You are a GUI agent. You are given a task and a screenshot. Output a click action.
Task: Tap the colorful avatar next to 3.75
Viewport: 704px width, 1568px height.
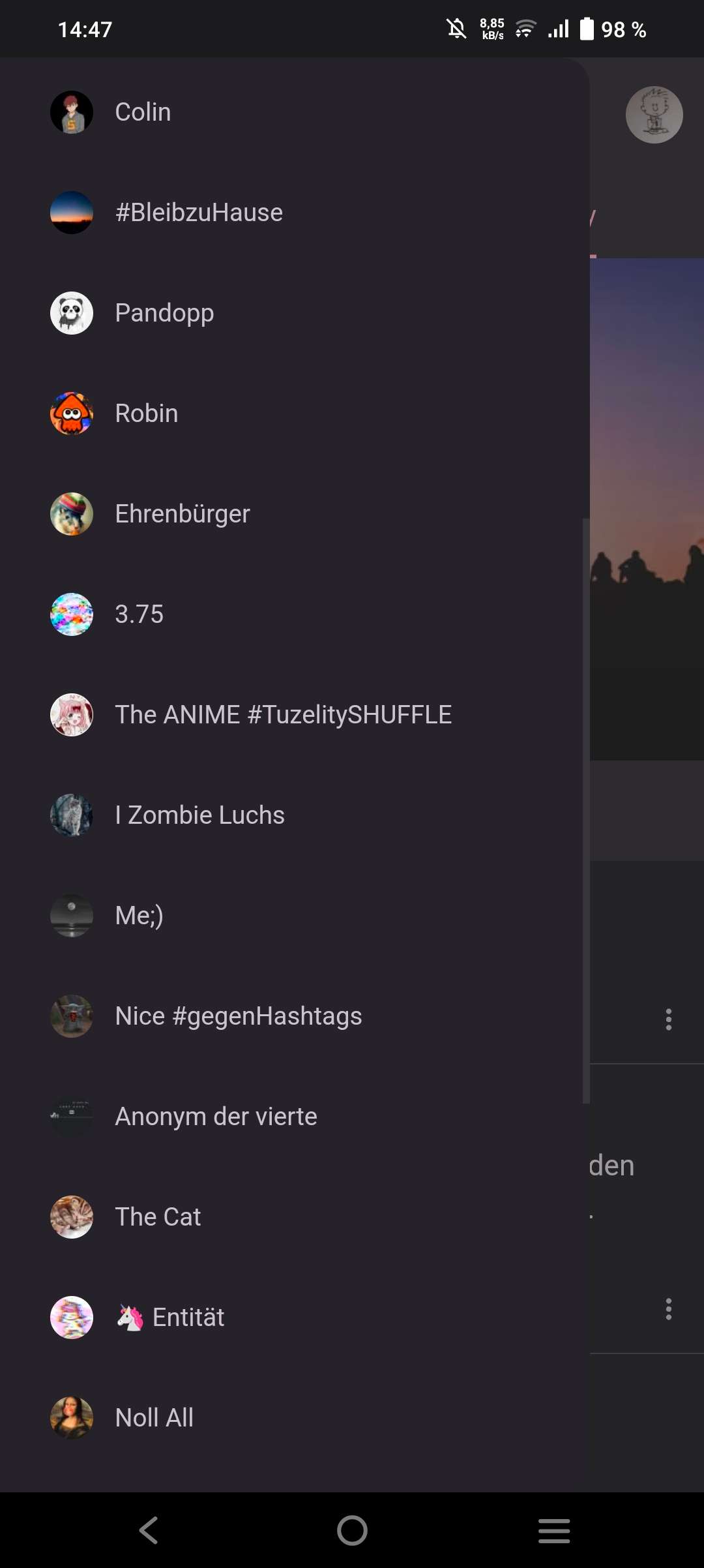(72, 614)
